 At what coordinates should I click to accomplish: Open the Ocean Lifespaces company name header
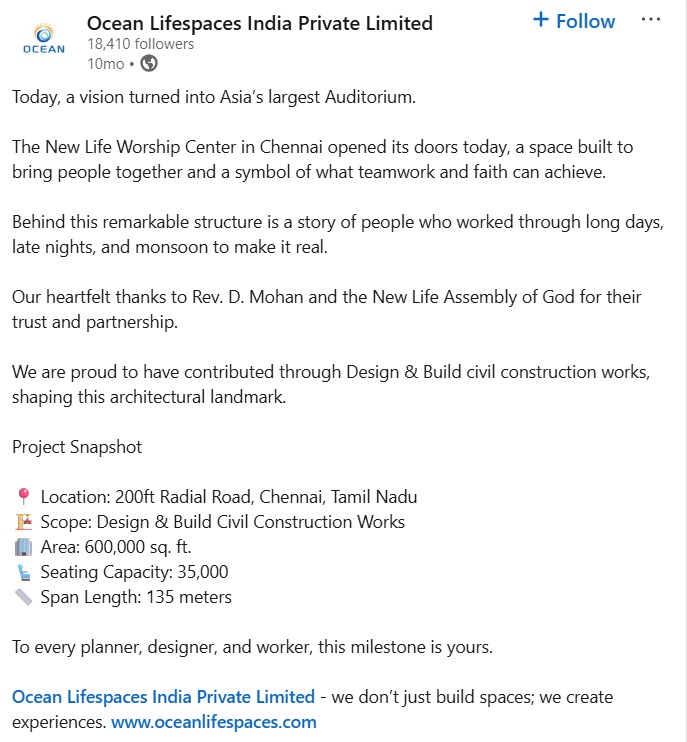point(260,23)
